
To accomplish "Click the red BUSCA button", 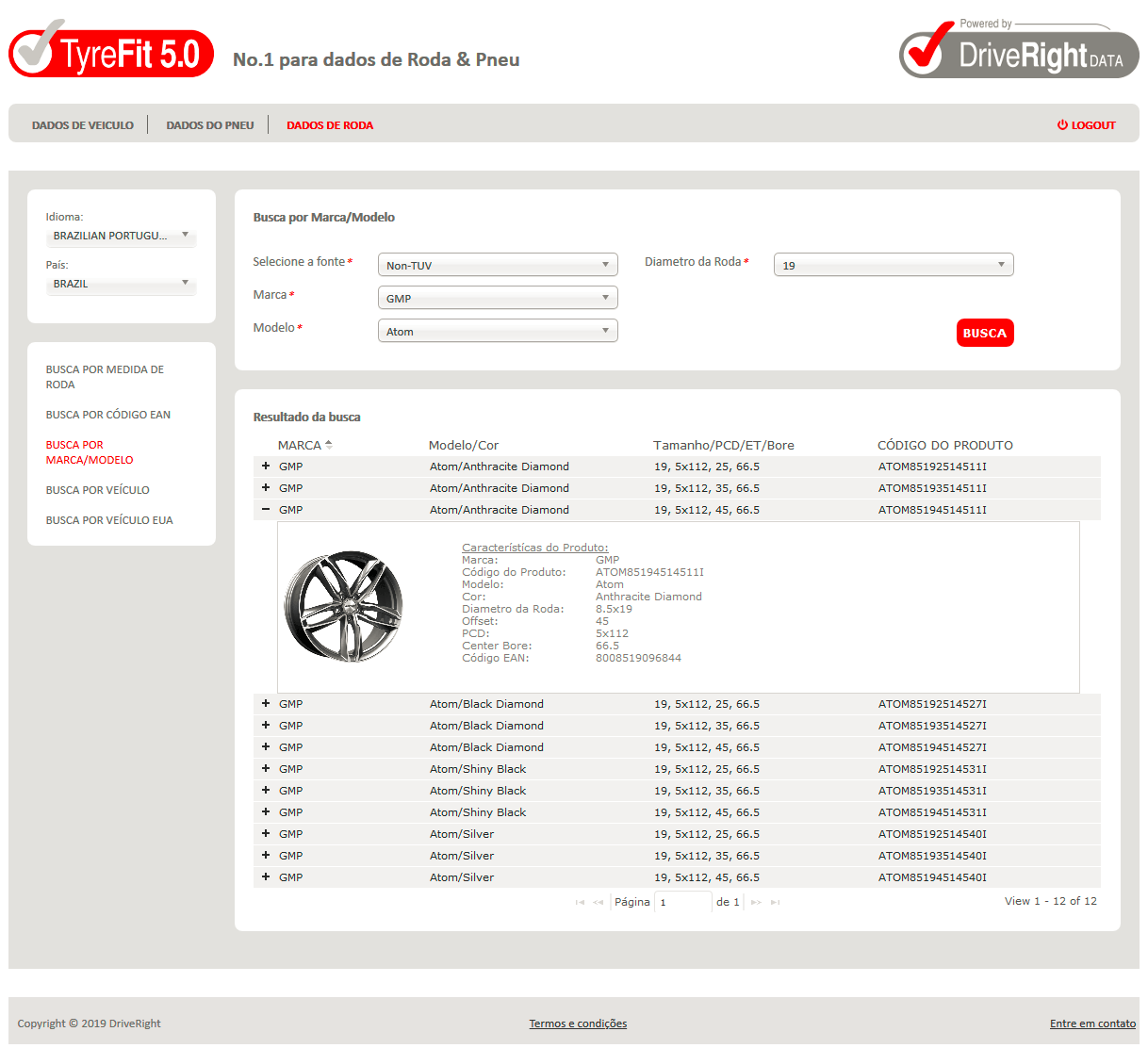I will click(x=985, y=333).
